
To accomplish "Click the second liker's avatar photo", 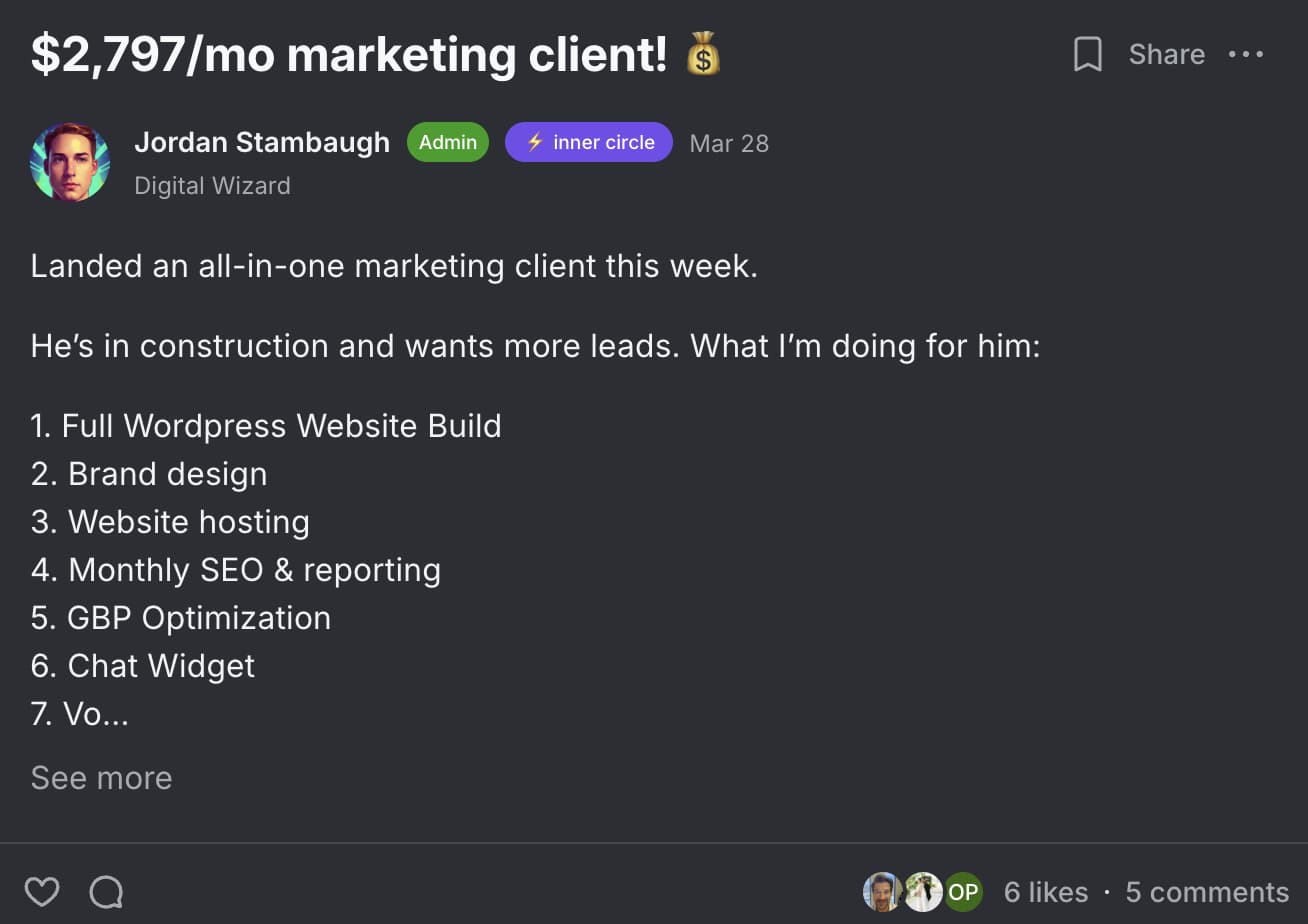I will (922, 891).
